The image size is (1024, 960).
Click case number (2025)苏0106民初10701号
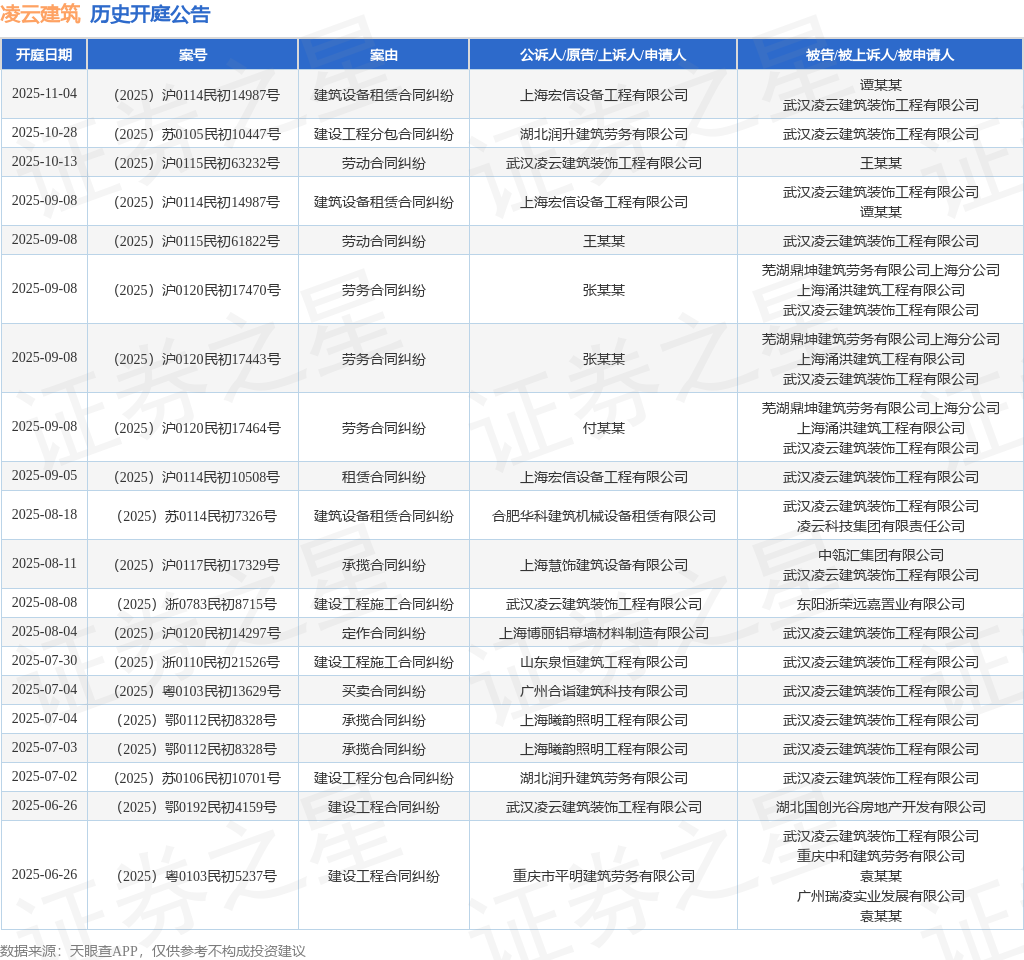pyautogui.click(x=197, y=778)
